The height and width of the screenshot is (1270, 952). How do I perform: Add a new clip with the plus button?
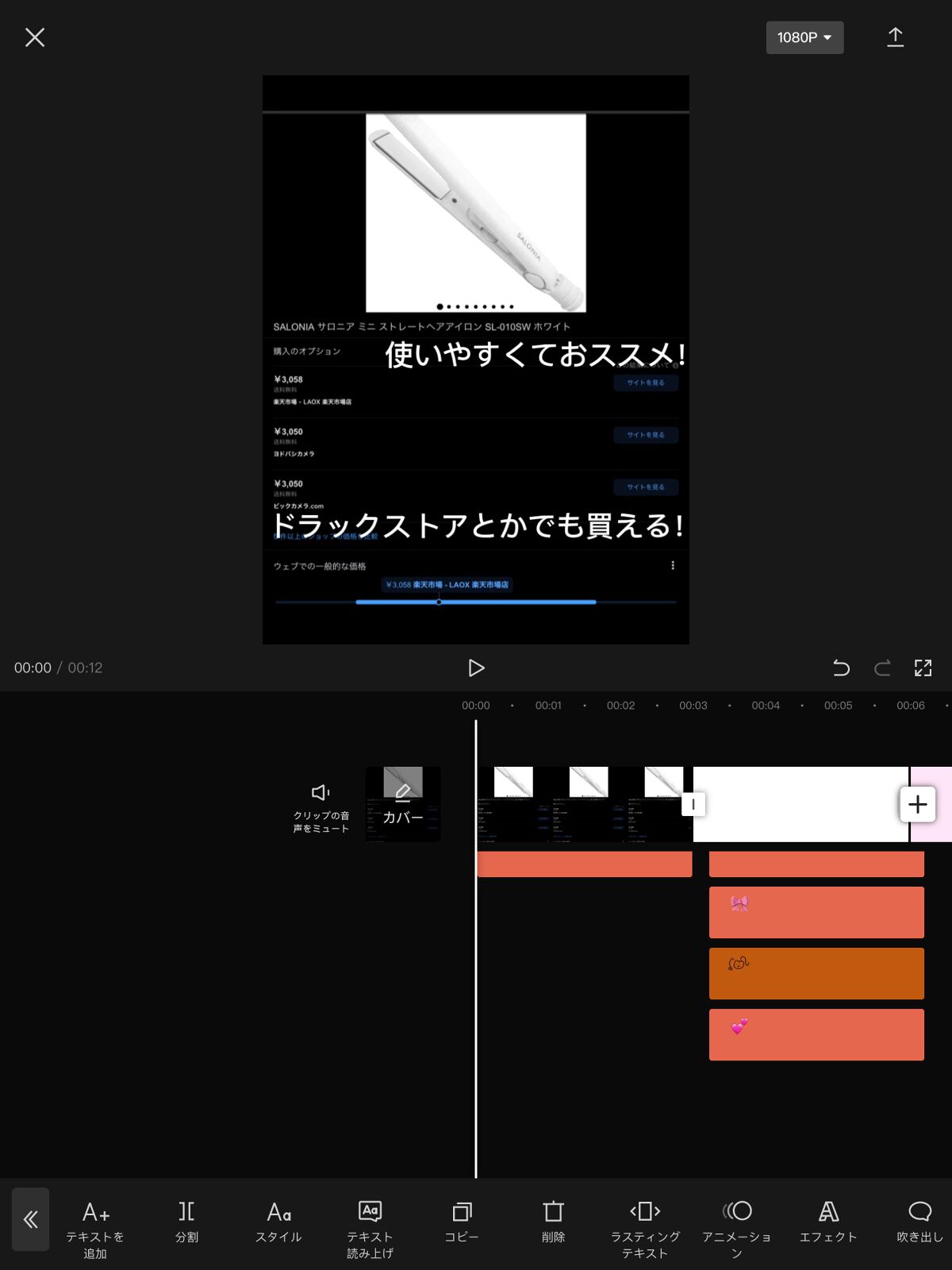918,804
